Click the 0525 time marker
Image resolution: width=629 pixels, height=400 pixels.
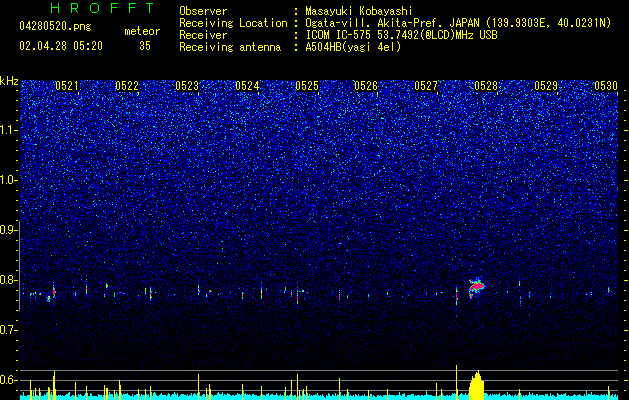pos(307,86)
